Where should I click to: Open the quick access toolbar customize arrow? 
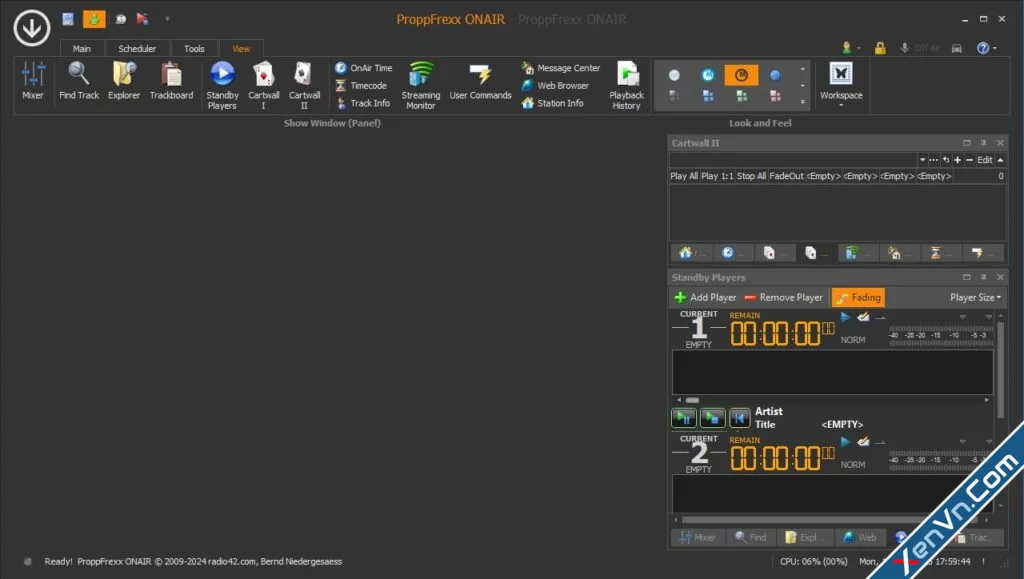tap(167, 19)
